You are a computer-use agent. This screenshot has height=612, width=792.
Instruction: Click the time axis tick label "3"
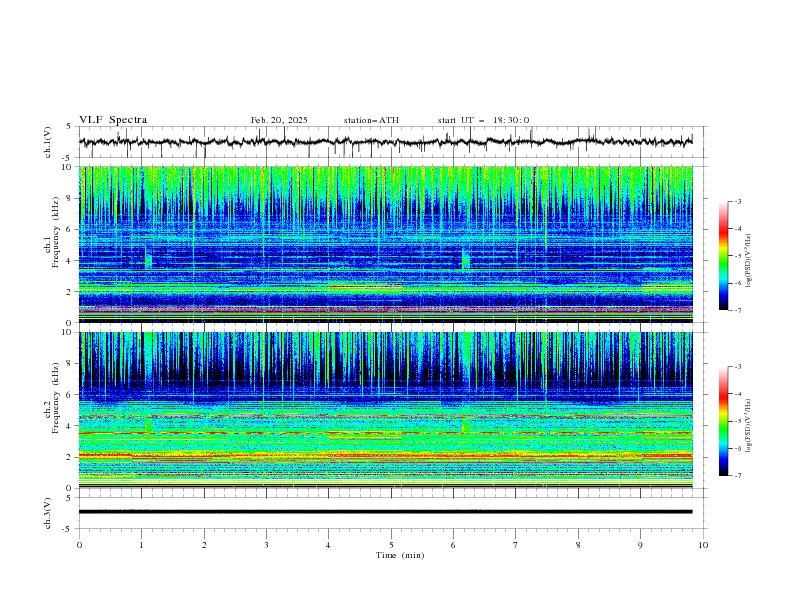266,545
